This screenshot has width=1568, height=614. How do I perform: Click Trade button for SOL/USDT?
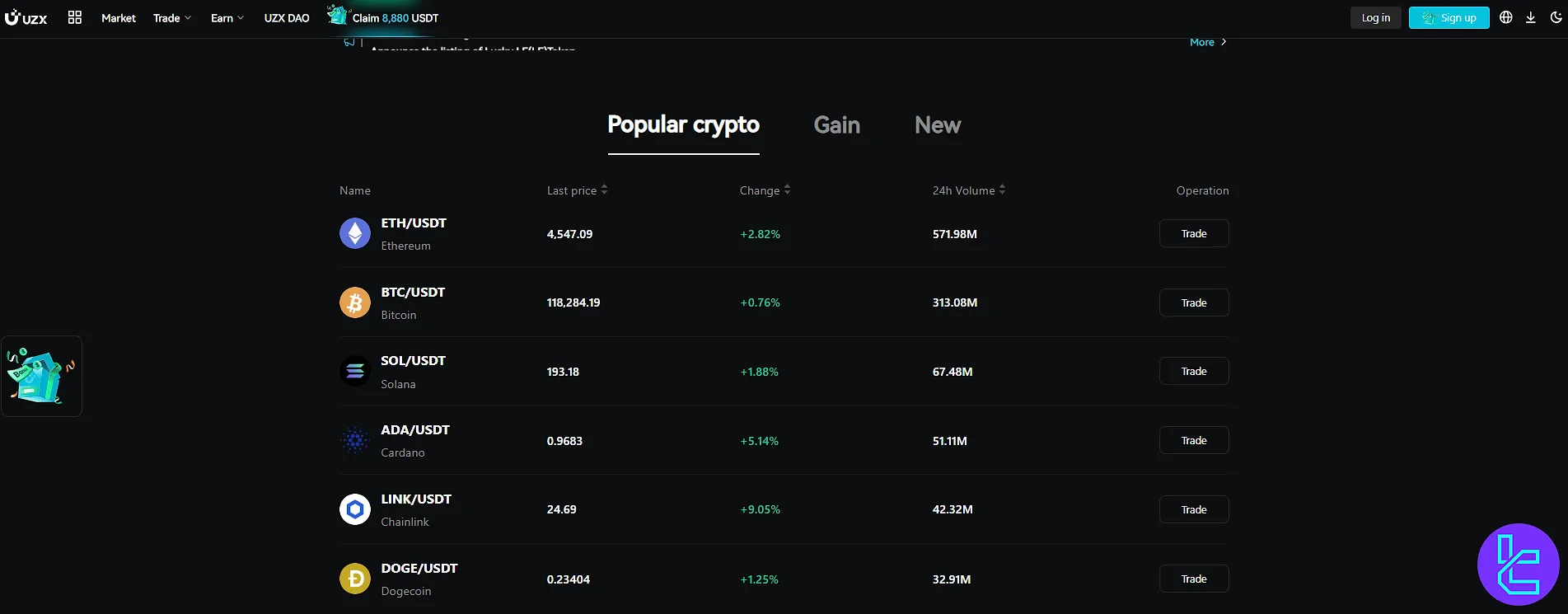[1194, 371]
